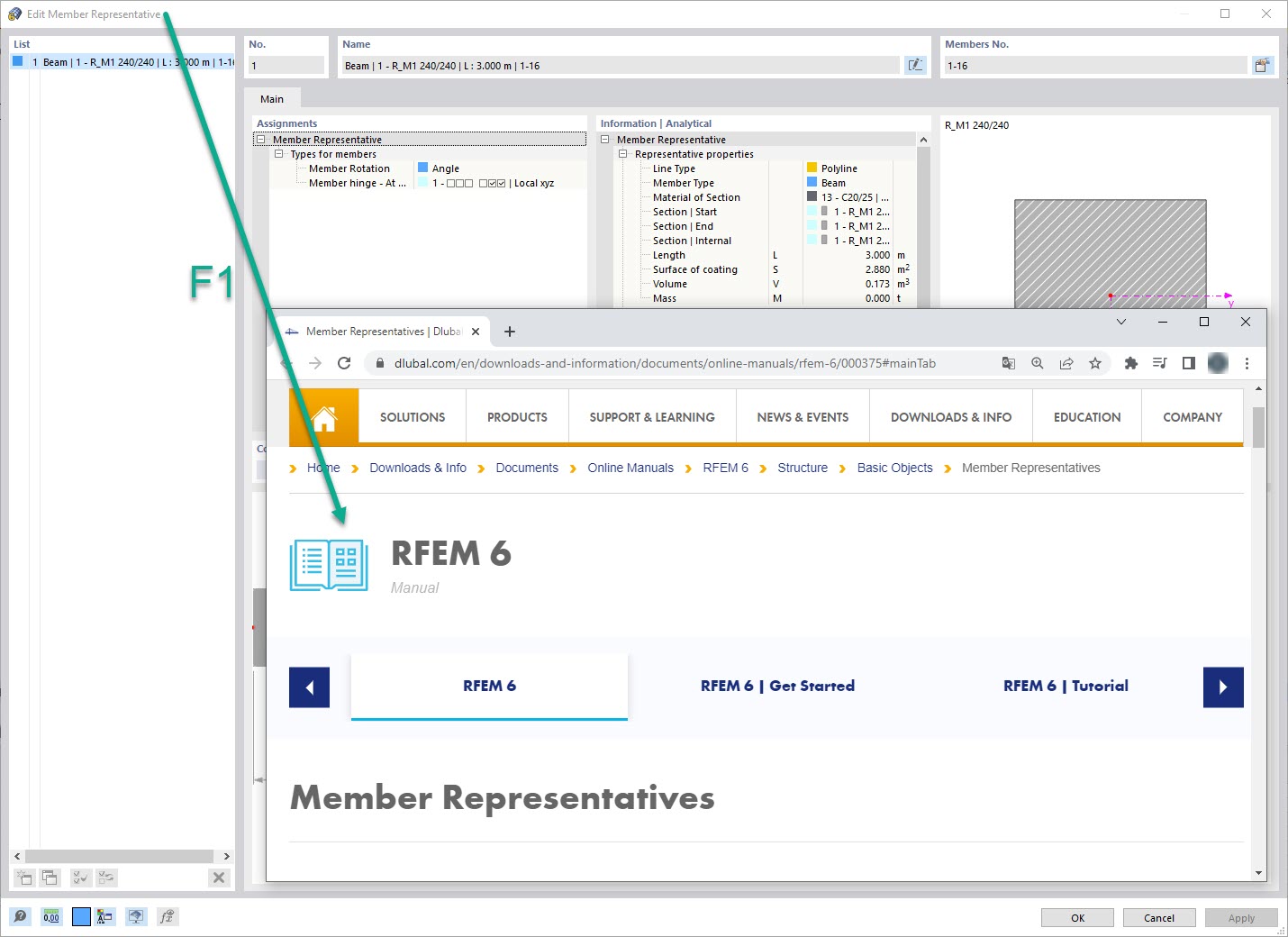Open the fx formula visibility icon
This screenshot has width=1288, height=937.
167,916
